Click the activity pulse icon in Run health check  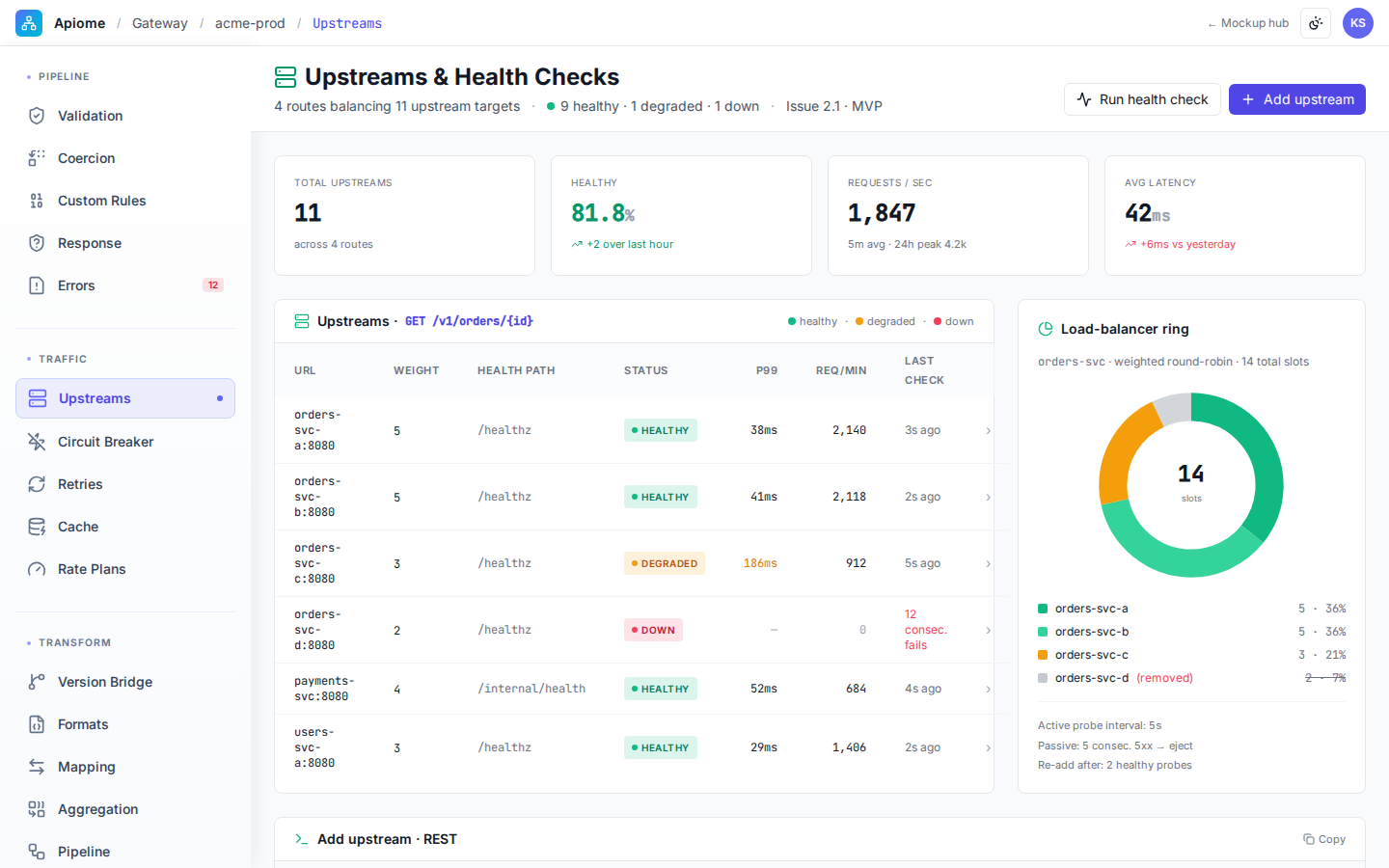click(1084, 99)
